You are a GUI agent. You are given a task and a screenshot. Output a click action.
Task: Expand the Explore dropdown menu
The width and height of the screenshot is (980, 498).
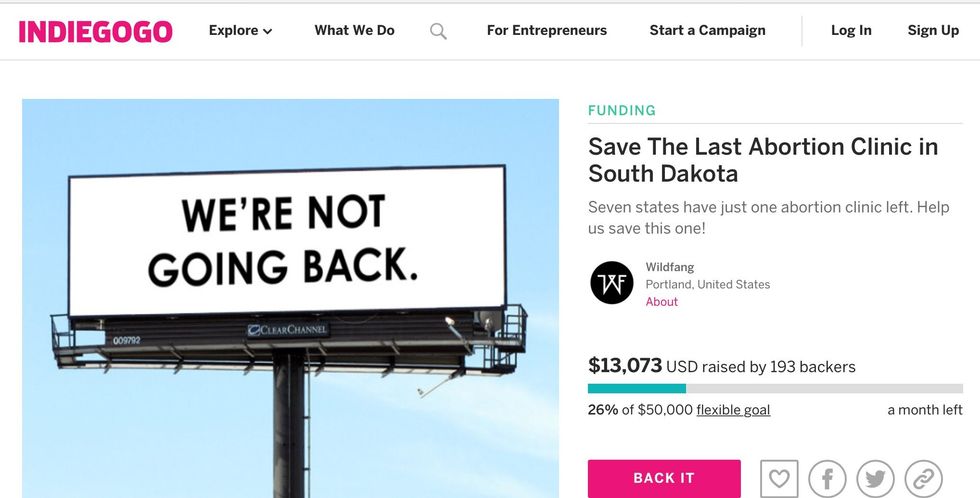coord(240,31)
